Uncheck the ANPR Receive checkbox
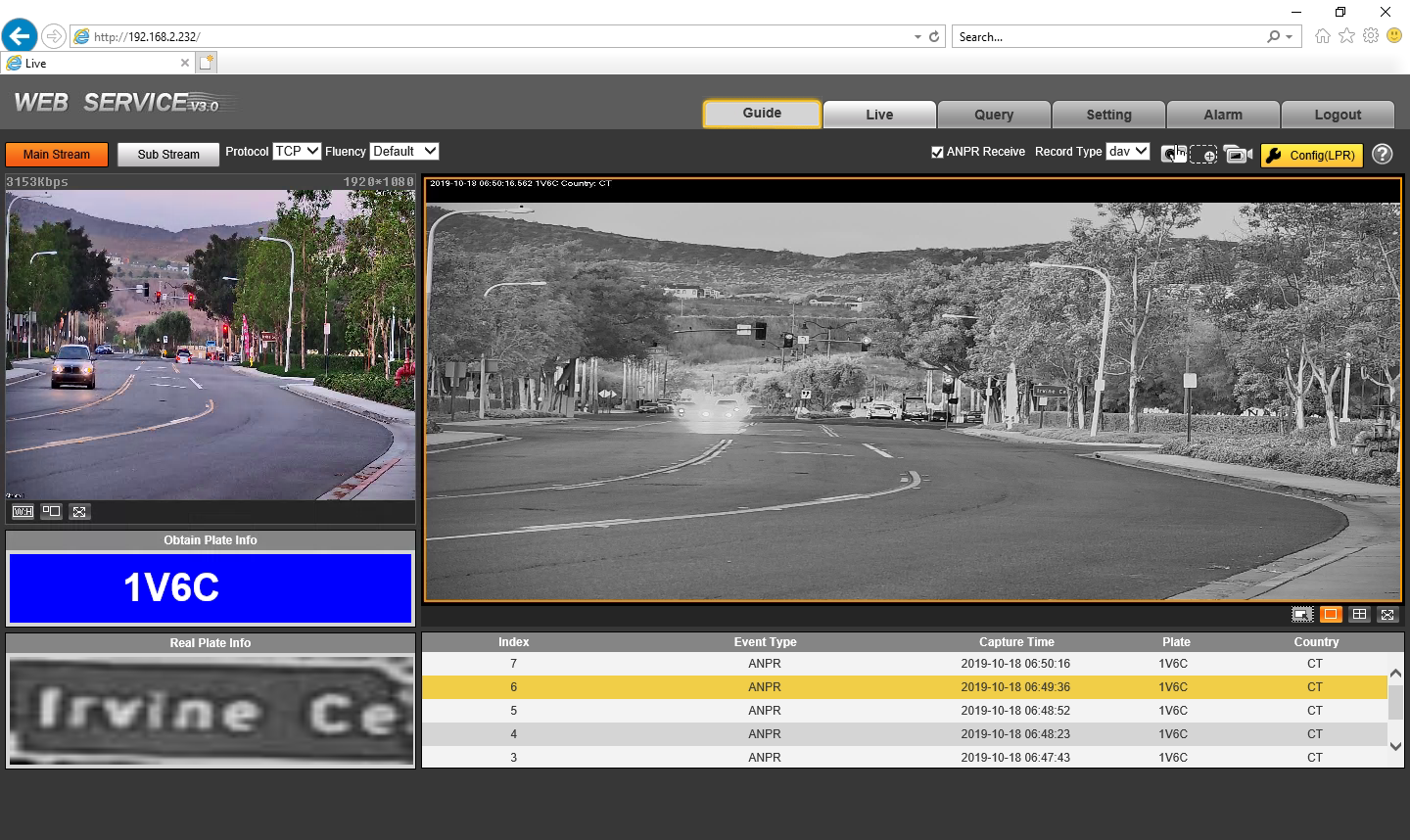Viewport: 1410px width, 840px height. tap(937, 152)
